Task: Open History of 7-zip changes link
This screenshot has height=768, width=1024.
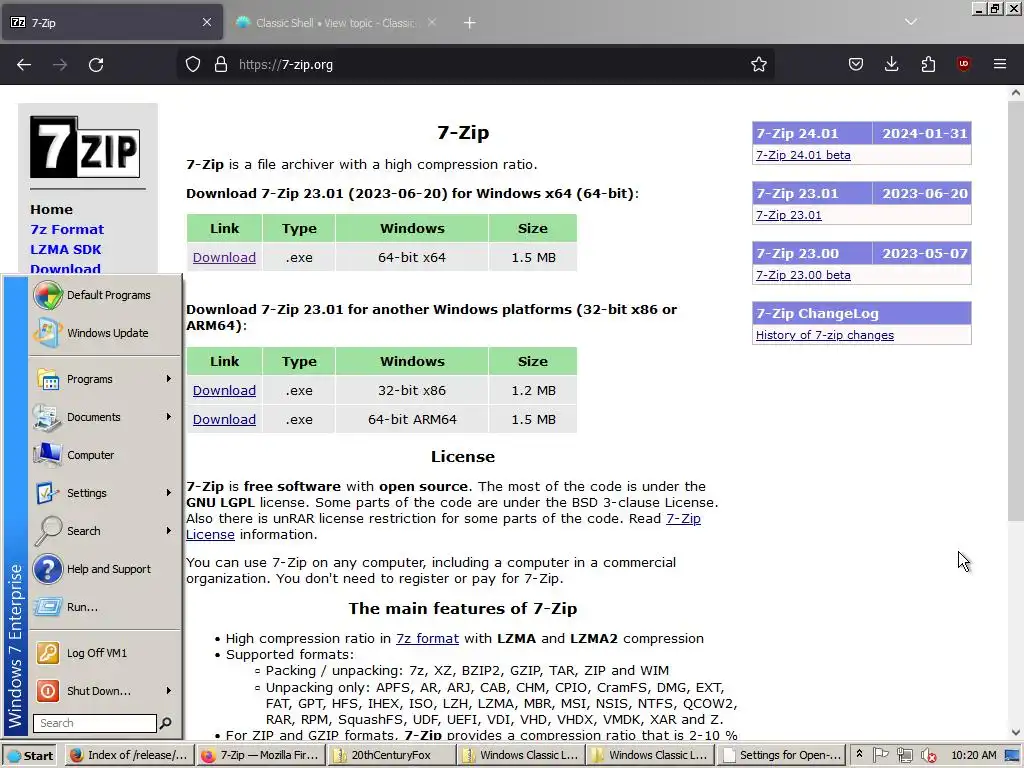Action: [x=825, y=335]
